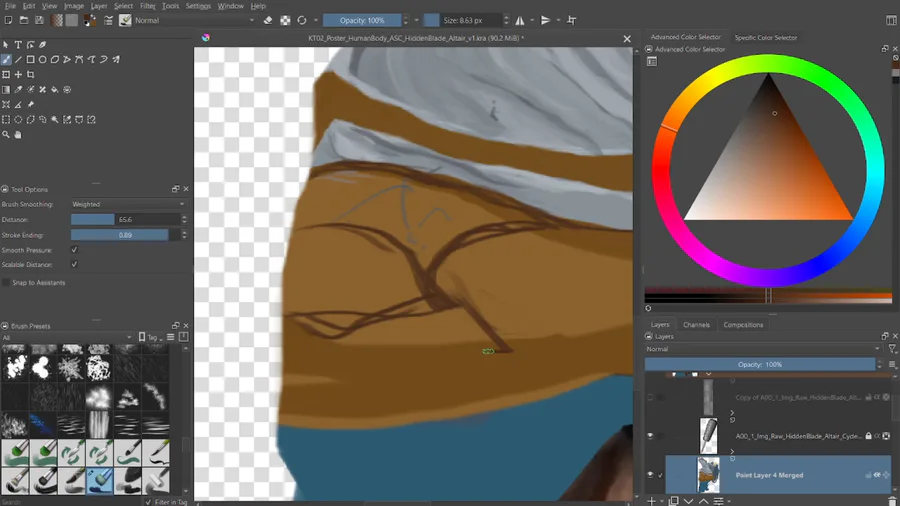This screenshot has width=900, height=506.
Task: Open the toolbar blending mode dropdown
Action: click(x=195, y=20)
